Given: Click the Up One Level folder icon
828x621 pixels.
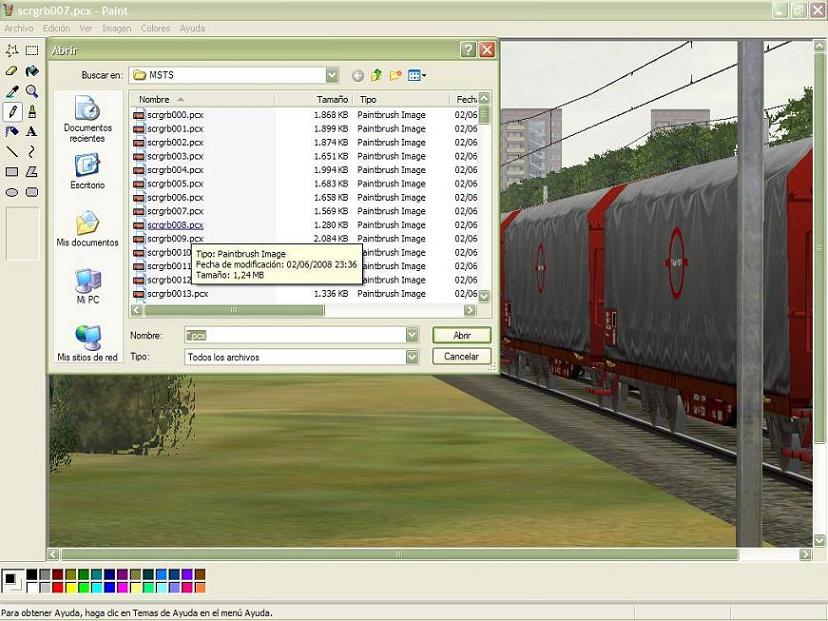Looking at the screenshot, I should point(377,75).
